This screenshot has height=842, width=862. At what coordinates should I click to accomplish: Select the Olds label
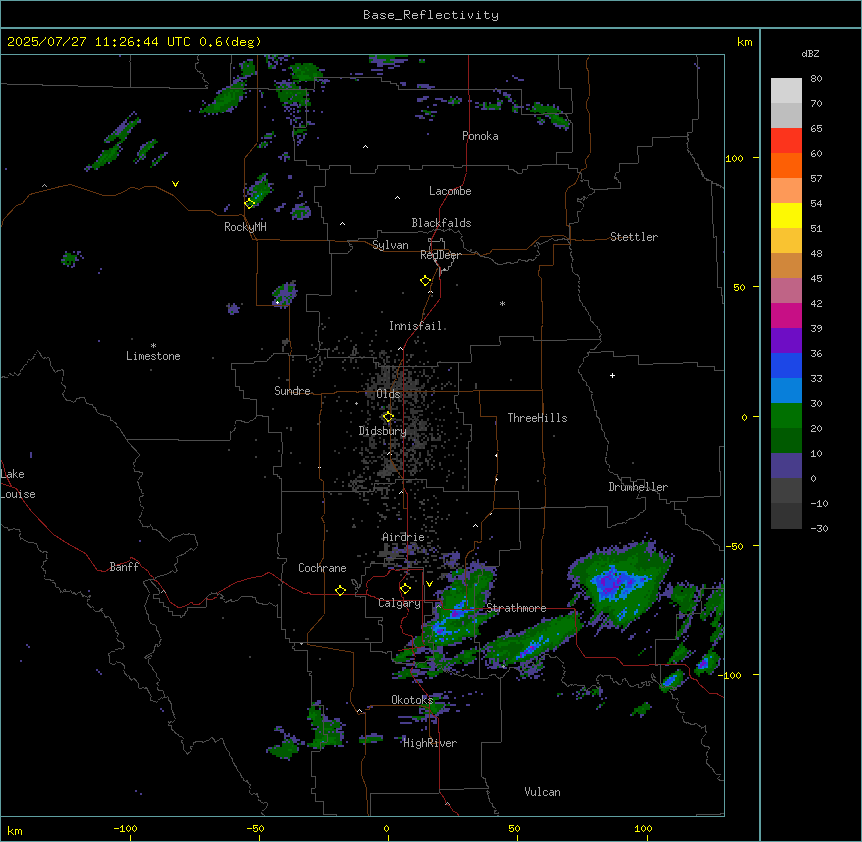coord(388,394)
